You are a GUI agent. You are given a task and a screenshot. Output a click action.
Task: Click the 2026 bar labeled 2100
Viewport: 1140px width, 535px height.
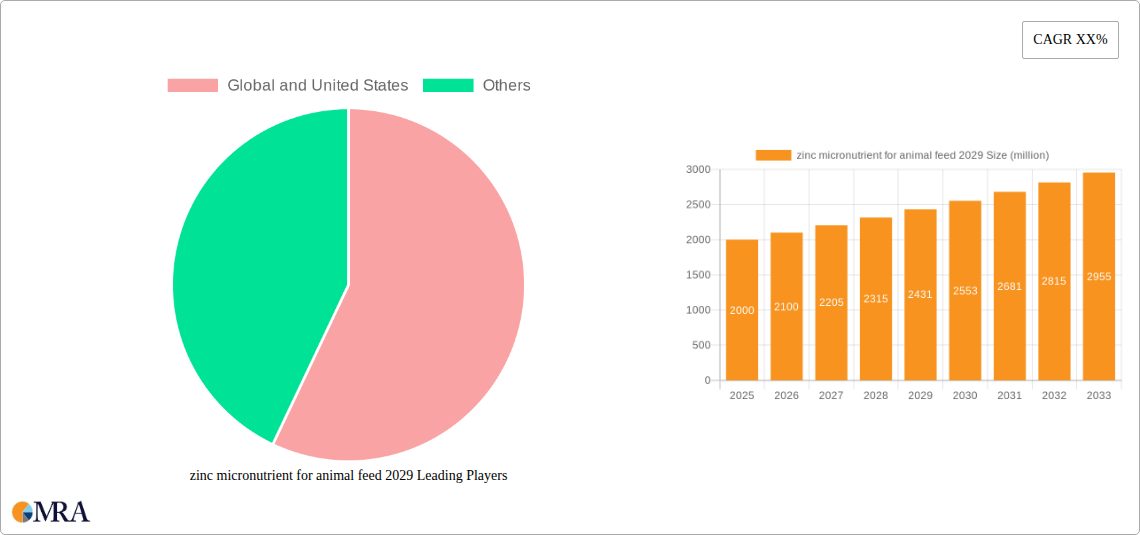[786, 306]
